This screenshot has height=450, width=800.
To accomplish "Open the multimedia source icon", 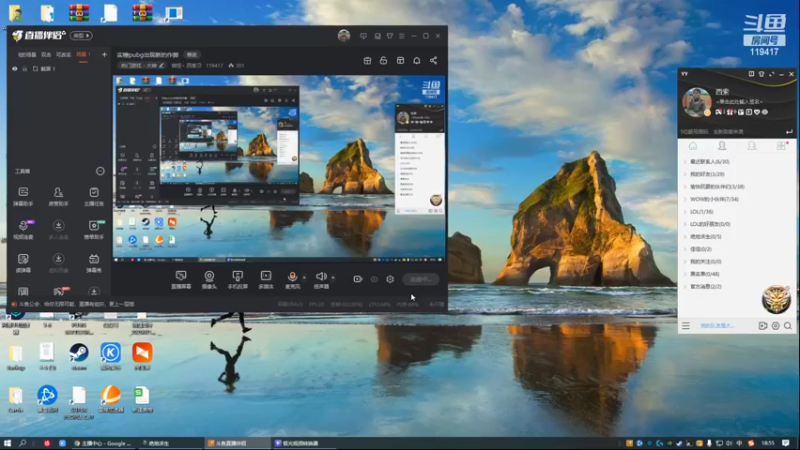I will (x=266, y=279).
